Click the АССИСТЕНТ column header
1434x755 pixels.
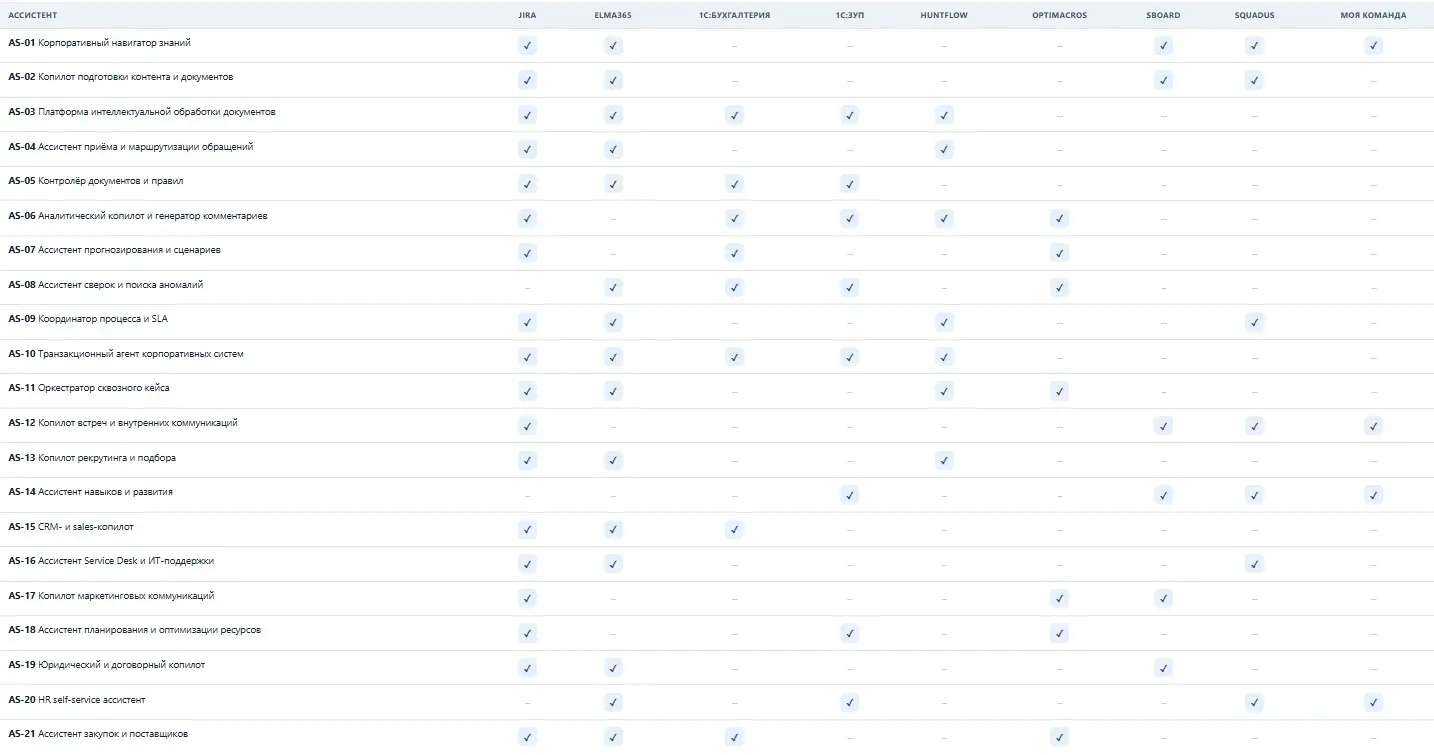[x=33, y=16]
